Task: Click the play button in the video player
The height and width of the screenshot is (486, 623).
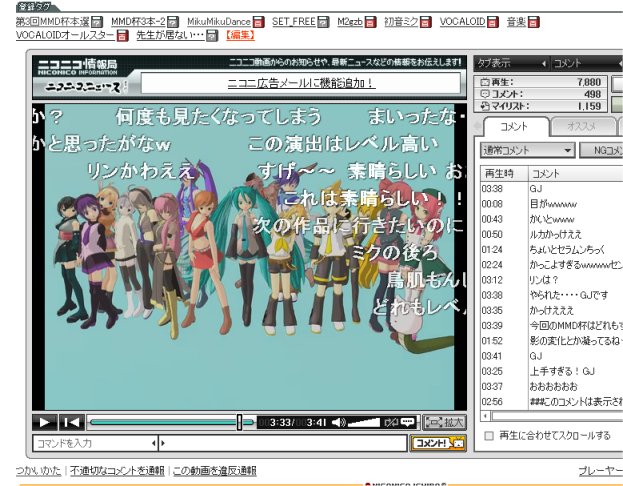Action: (45, 422)
